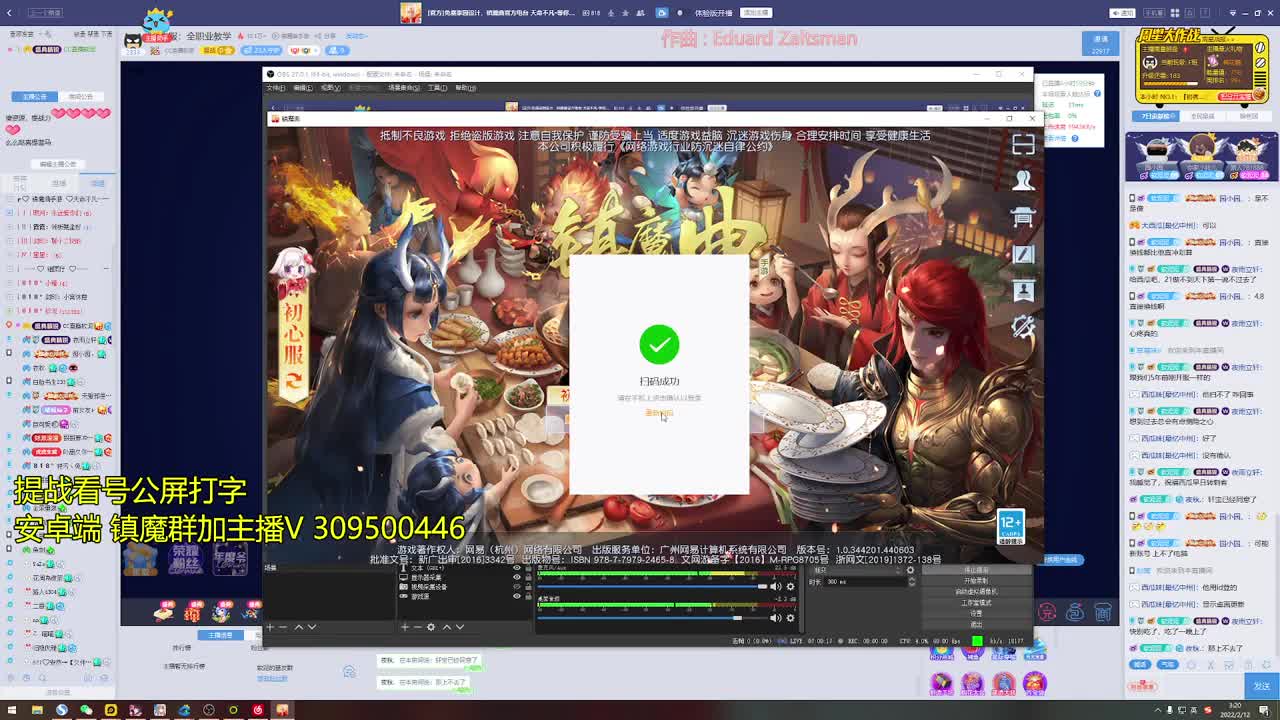Adjust the transition duration 300 ms stepper

[x=910, y=581]
